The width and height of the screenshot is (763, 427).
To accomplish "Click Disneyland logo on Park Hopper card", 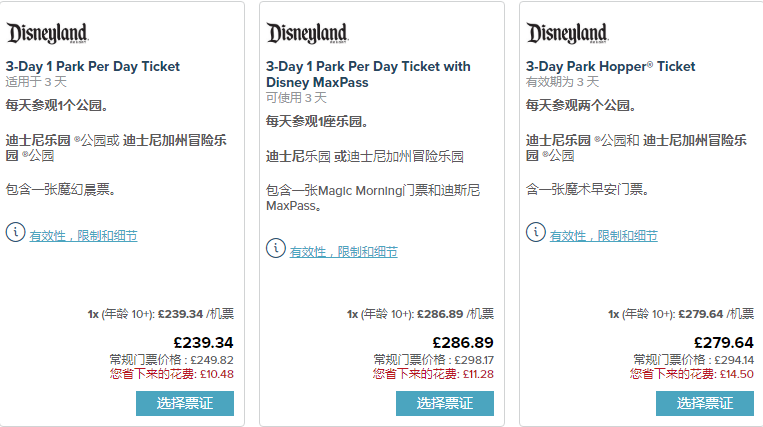I will pos(567,34).
